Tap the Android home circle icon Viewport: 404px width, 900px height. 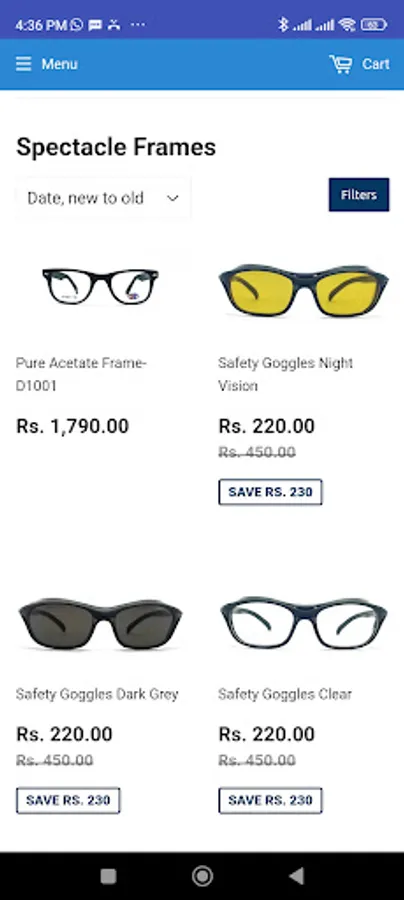coord(202,876)
